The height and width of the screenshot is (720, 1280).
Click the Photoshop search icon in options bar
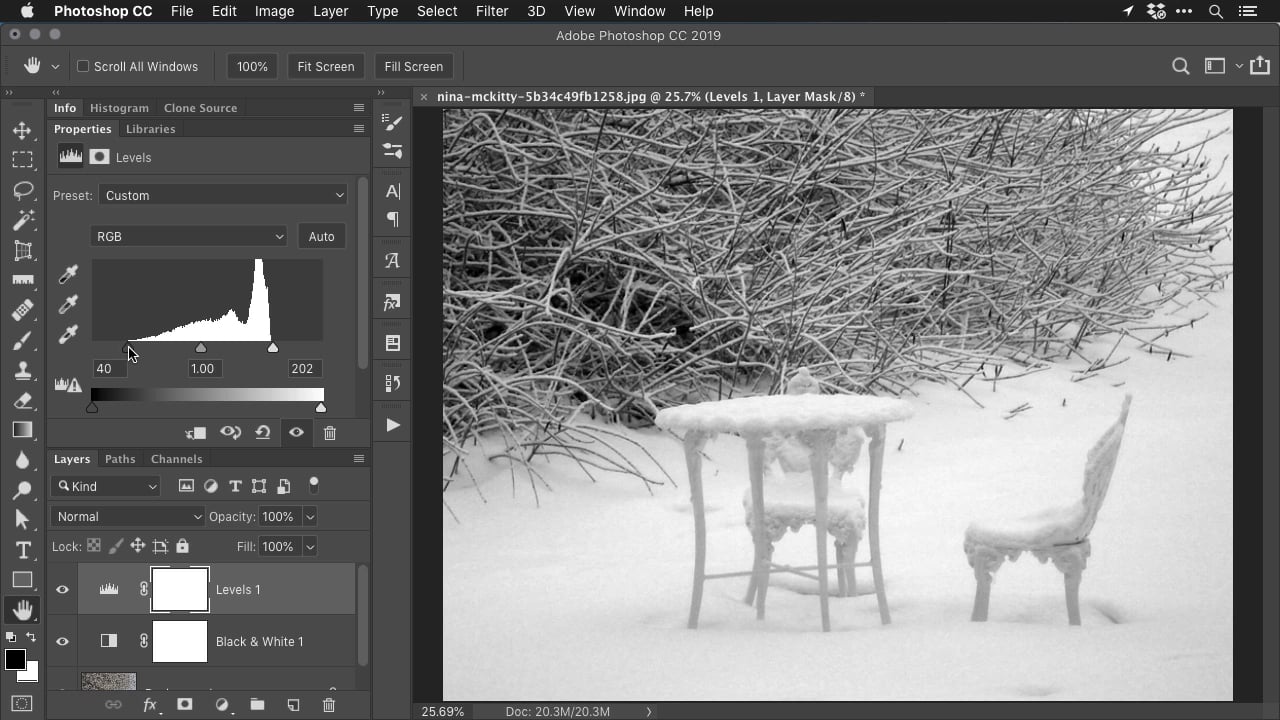[1181, 66]
